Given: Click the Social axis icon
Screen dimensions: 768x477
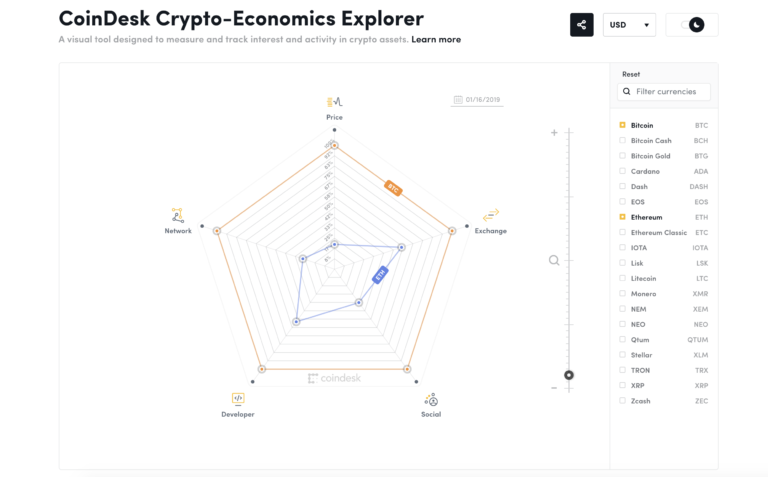Looking at the screenshot, I should [x=431, y=399].
